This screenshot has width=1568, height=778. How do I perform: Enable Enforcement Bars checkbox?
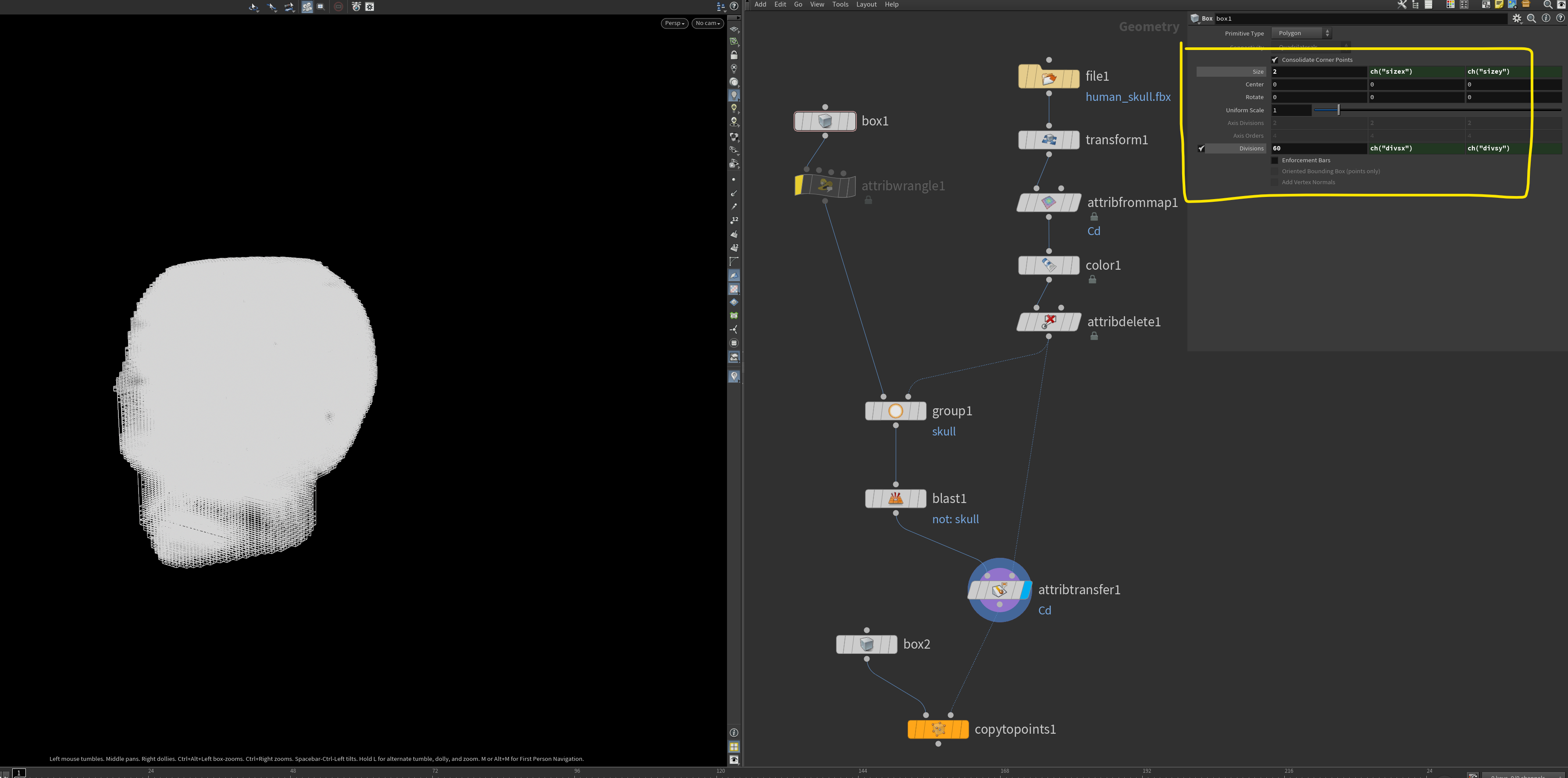1275,160
